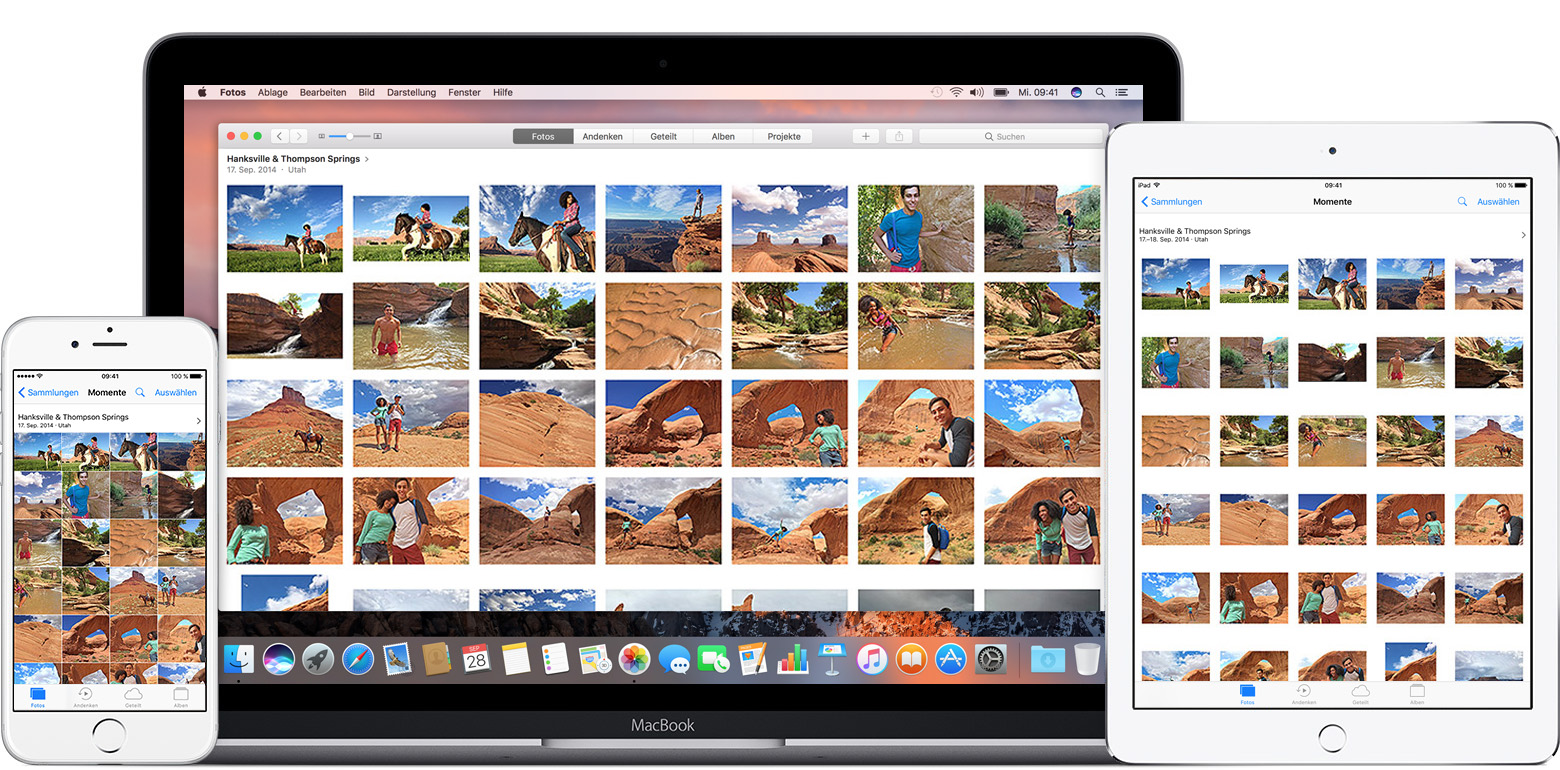The width and height of the screenshot is (1560, 770).
Task: Open the Darstellung menu
Action: click(411, 92)
